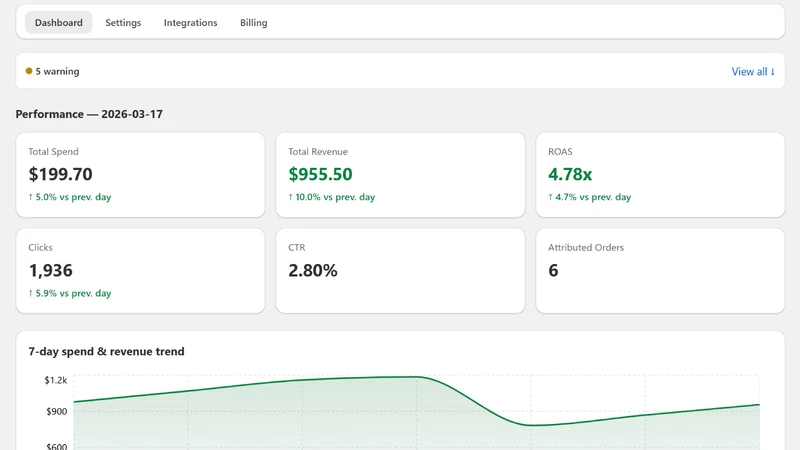This screenshot has height=450, width=800.
Task: Click the Clicks card label
Action: pyautogui.click(x=40, y=247)
